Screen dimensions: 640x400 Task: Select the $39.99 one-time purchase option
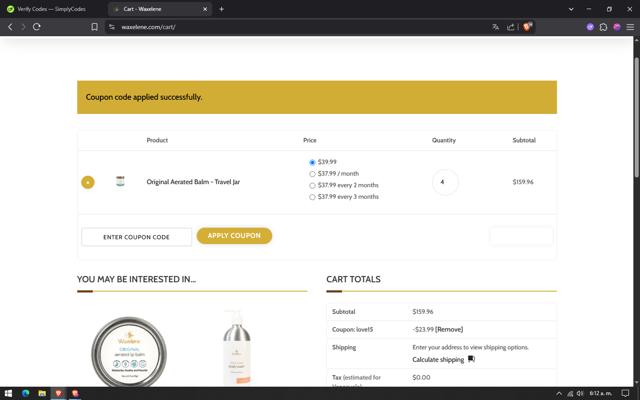[312, 162]
